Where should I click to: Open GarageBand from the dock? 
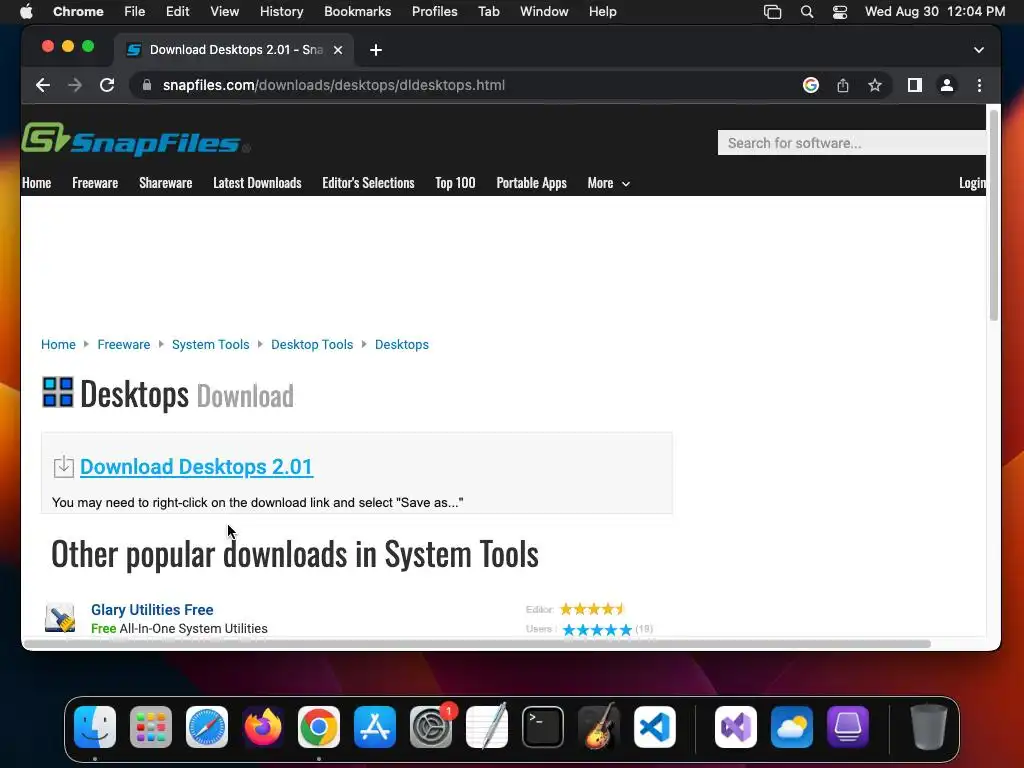(x=599, y=727)
